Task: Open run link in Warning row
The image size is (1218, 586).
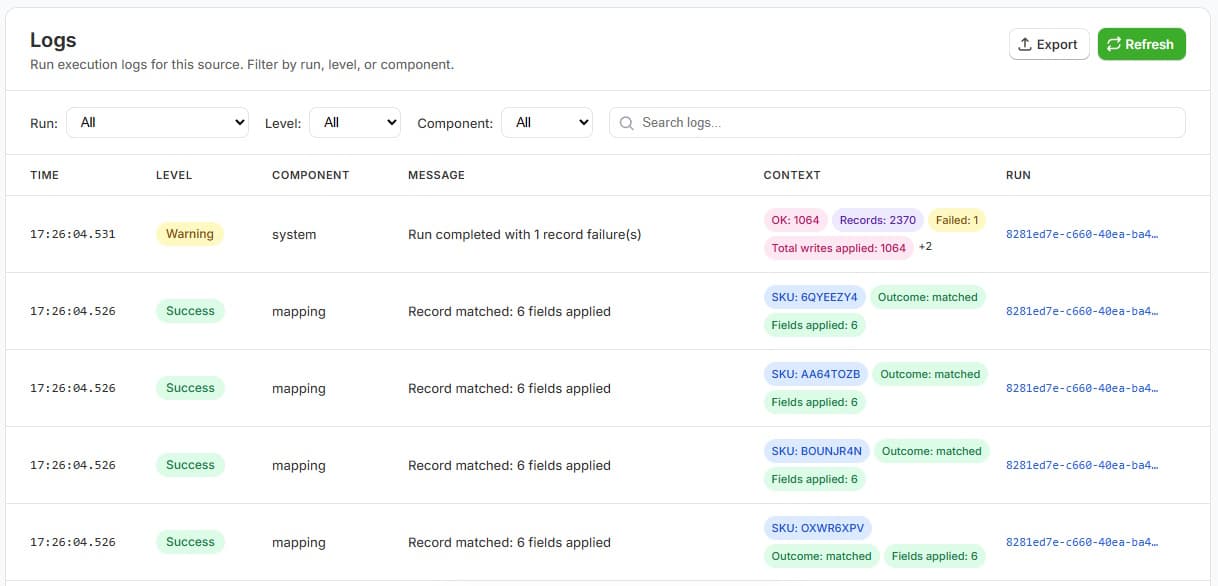Action: [1082, 234]
